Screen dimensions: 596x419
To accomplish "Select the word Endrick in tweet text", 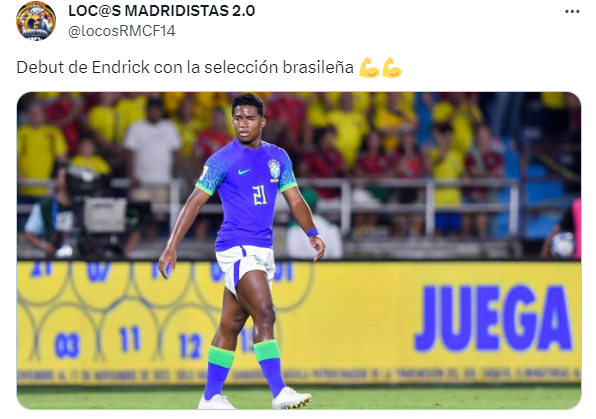I will [x=121, y=67].
